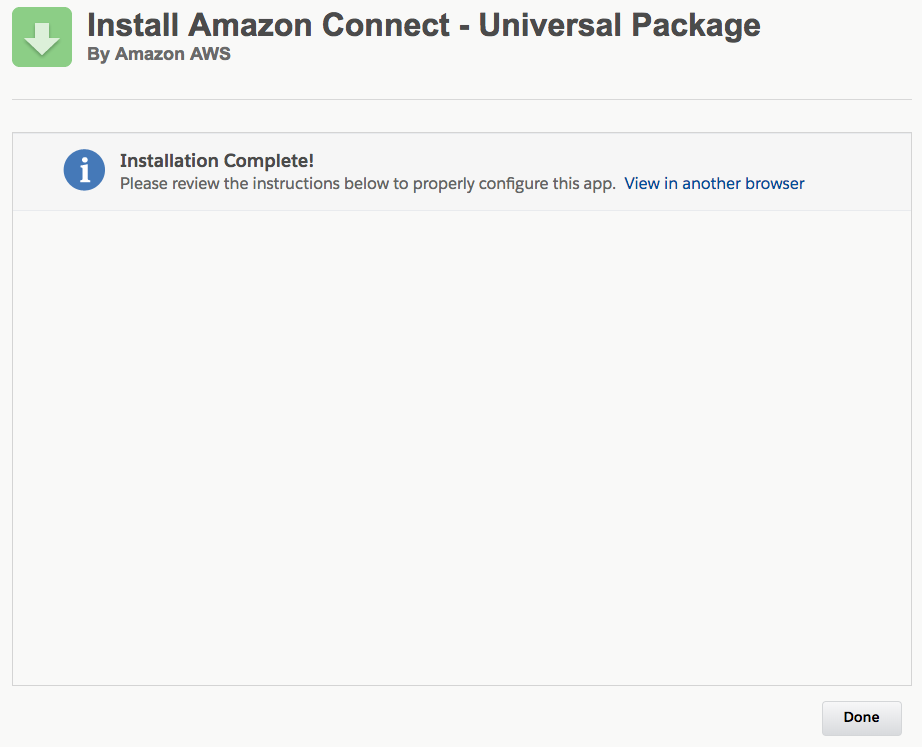922x747 pixels.
Task: Select the Install Amazon Connect title heading
Action: (x=423, y=25)
